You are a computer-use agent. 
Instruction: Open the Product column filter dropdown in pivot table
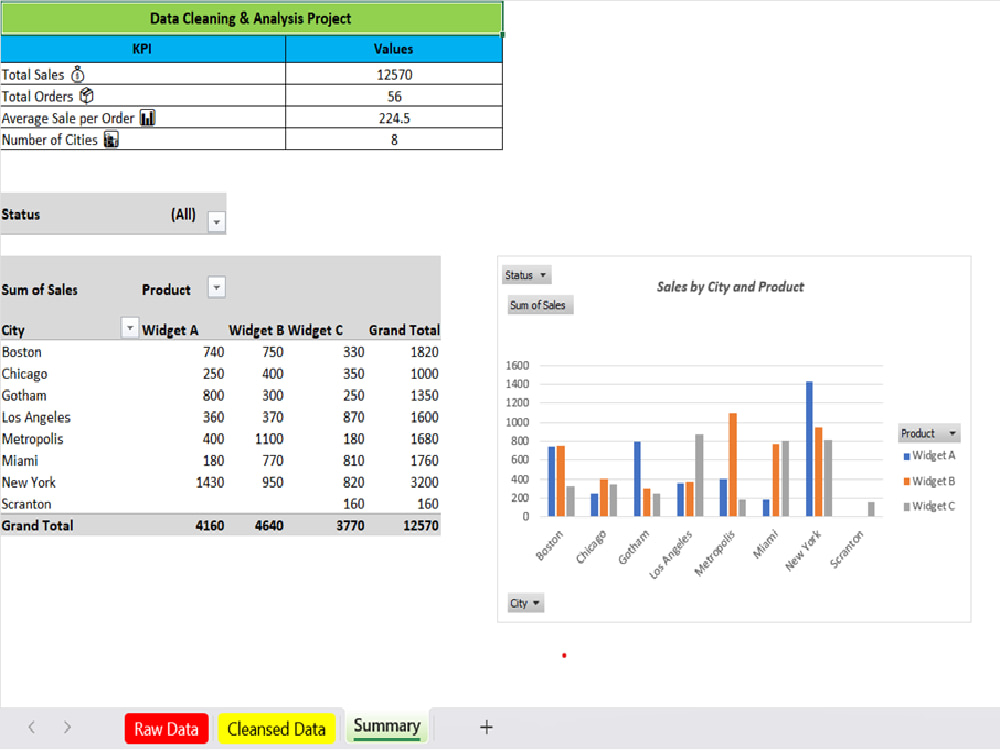pyautogui.click(x=217, y=288)
